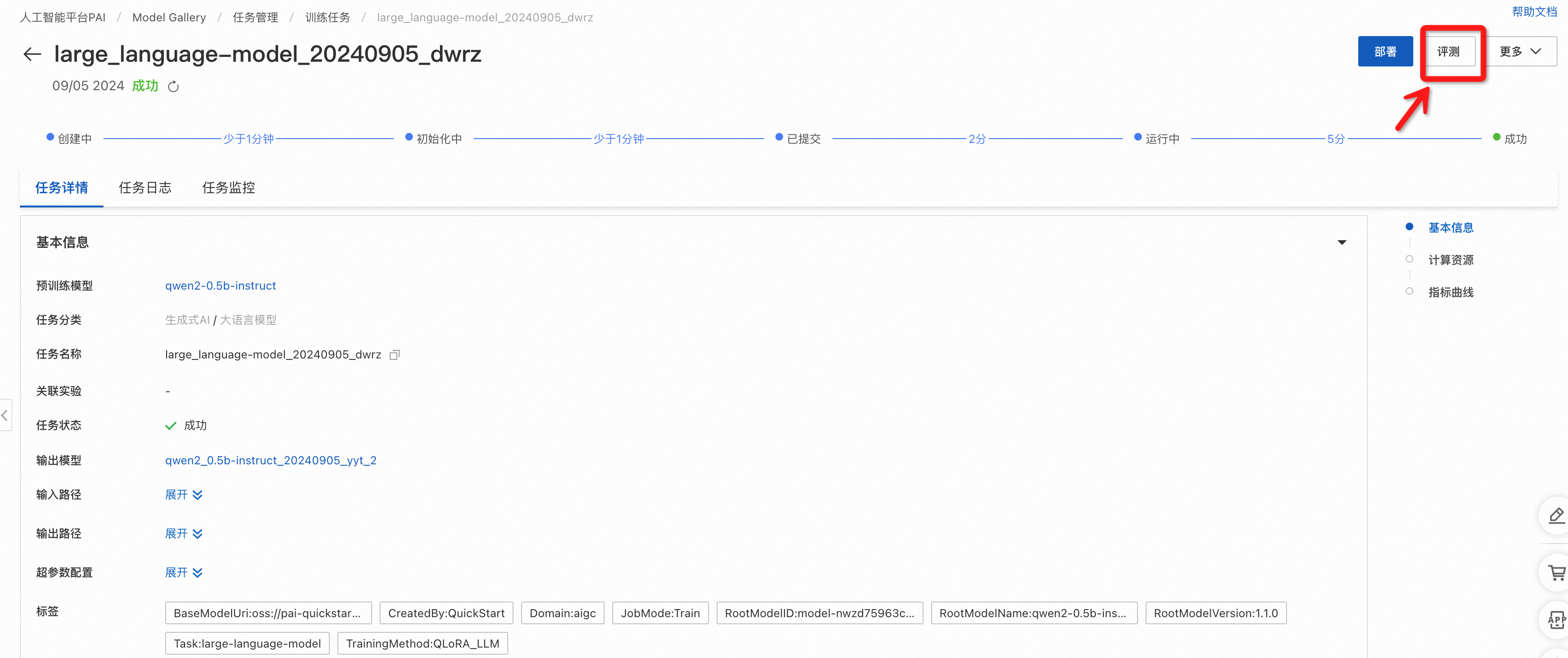Jump to 指标曲线 anchor in side navigation
Screen dimensions: 1568x658
pyautogui.click(x=1450, y=292)
